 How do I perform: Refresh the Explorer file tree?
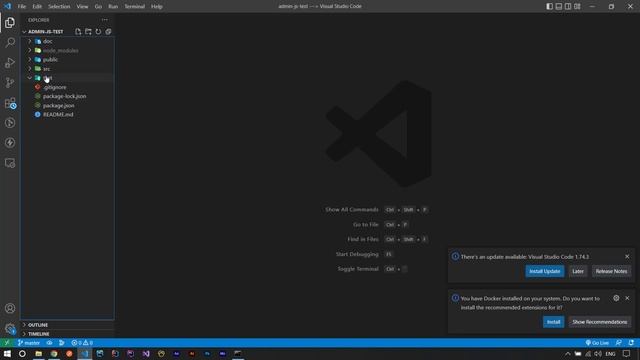(98, 31)
